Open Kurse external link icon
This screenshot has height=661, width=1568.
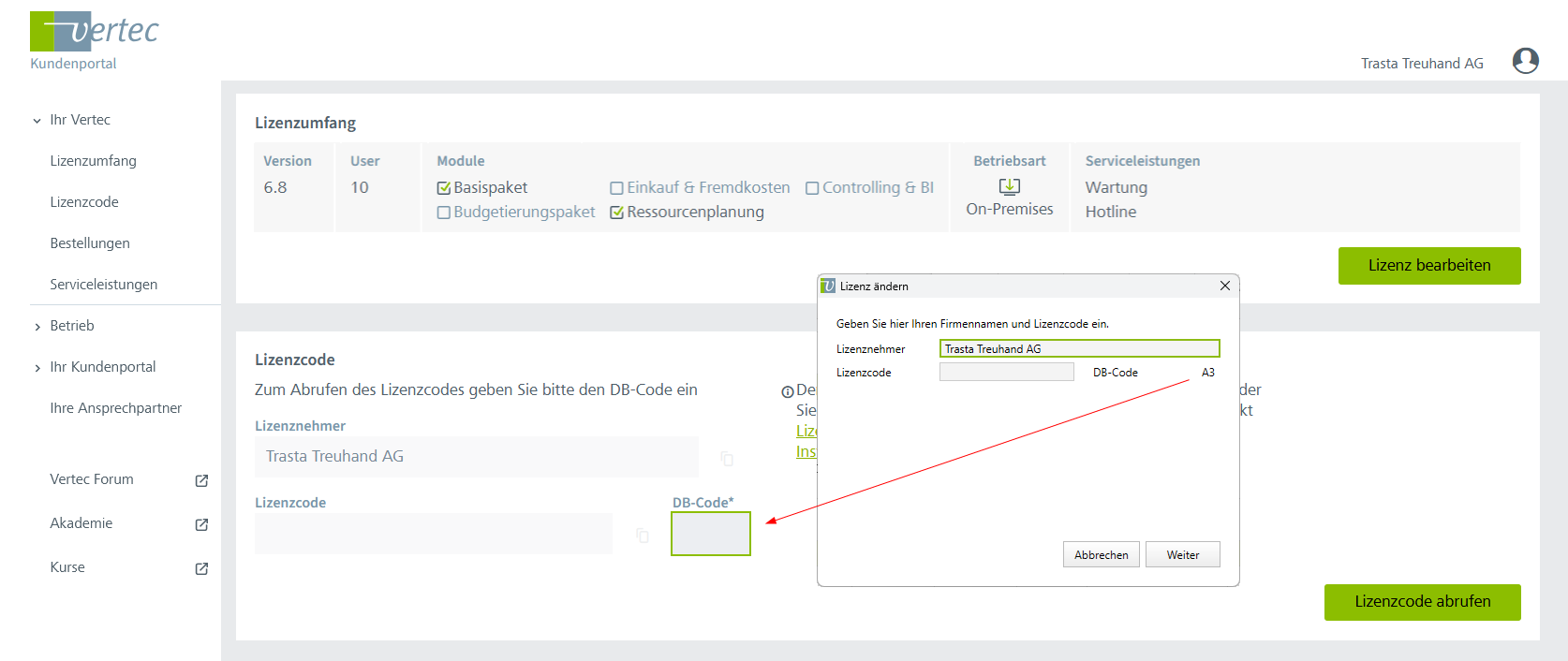[201, 568]
